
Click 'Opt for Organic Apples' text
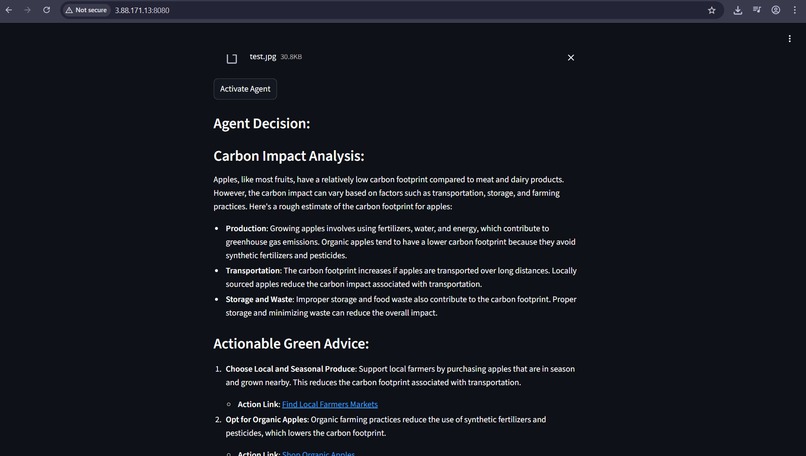tap(267, 419)
